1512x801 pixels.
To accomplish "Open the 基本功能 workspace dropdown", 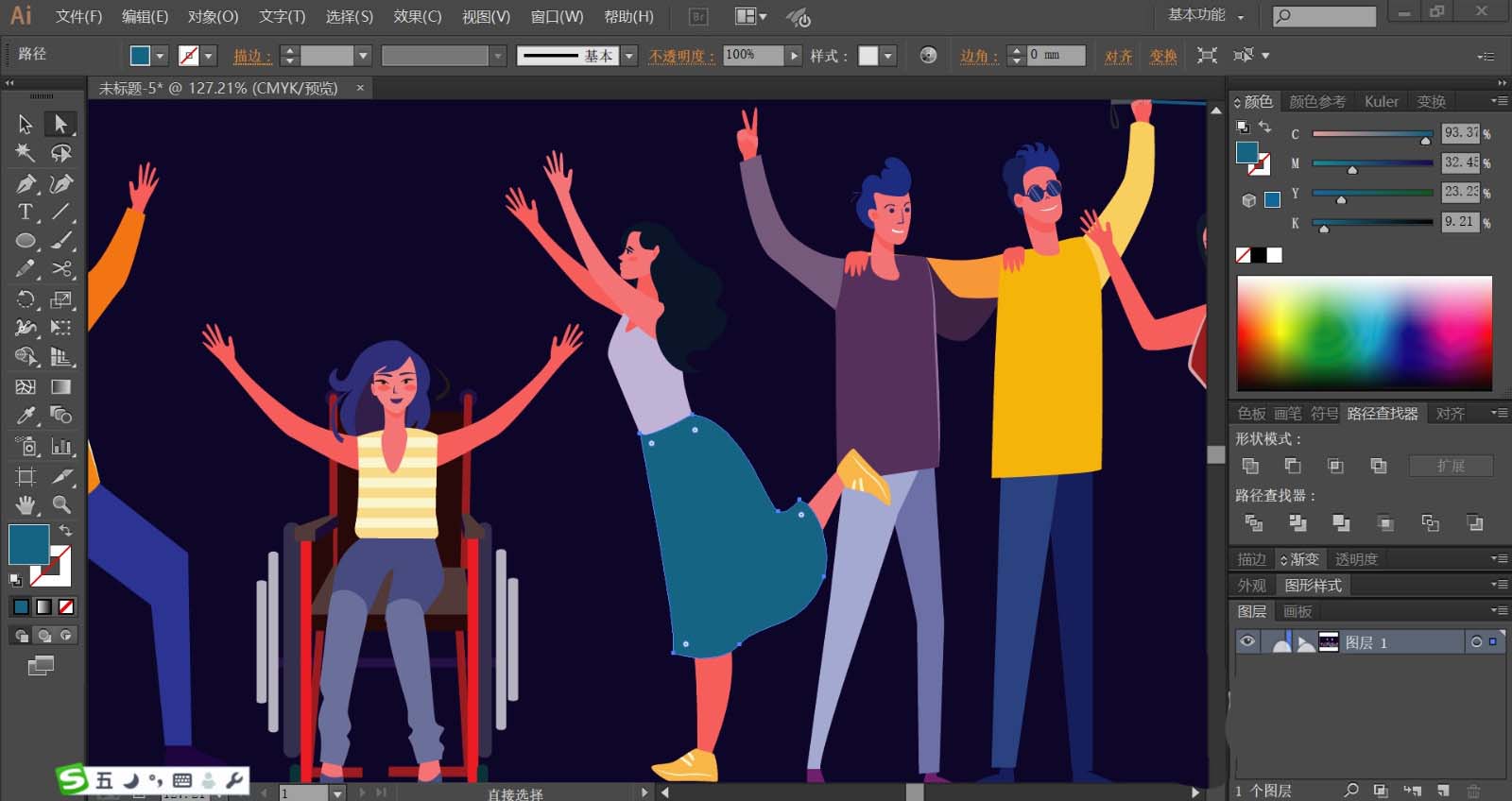I will (x=1206, y=15).
